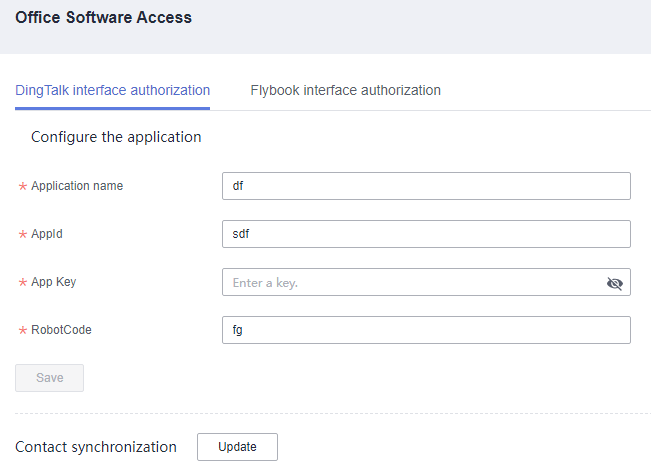
Task: Click the RobotCode label text
Action: pyautogui.click(x=61, y=330)
